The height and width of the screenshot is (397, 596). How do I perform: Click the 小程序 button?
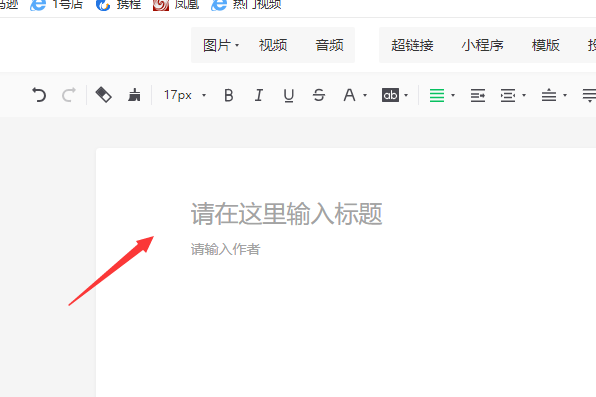point(482,45)
